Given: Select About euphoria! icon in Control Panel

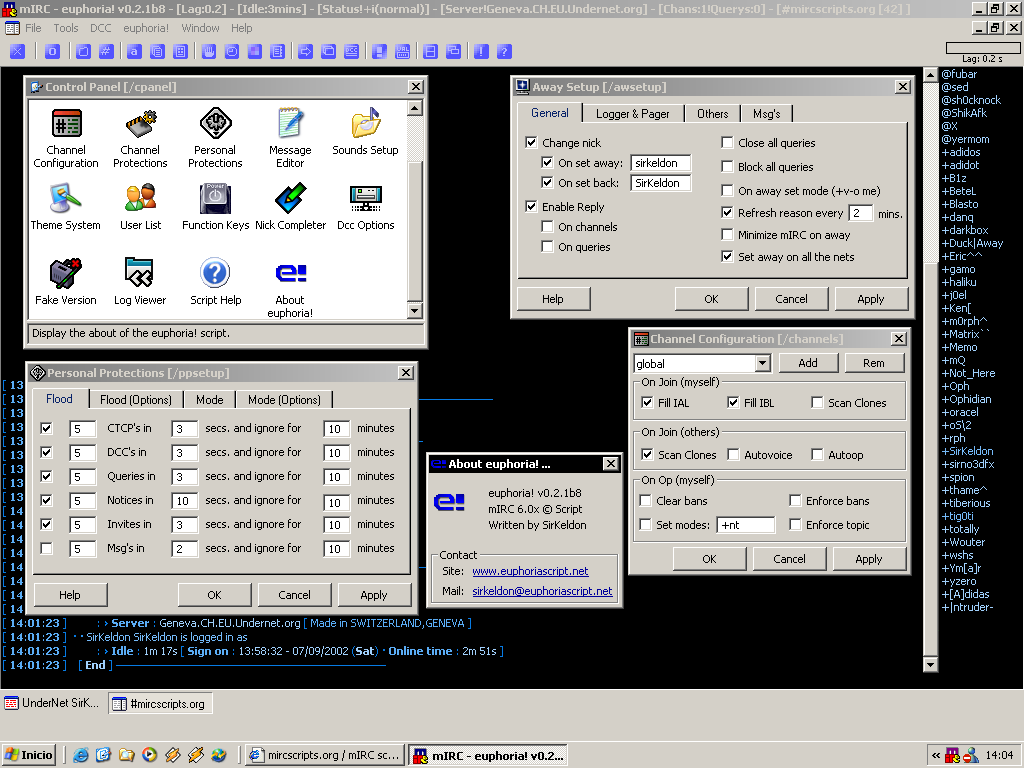Looking at the screenshot, I should click(x=290, y=288).
